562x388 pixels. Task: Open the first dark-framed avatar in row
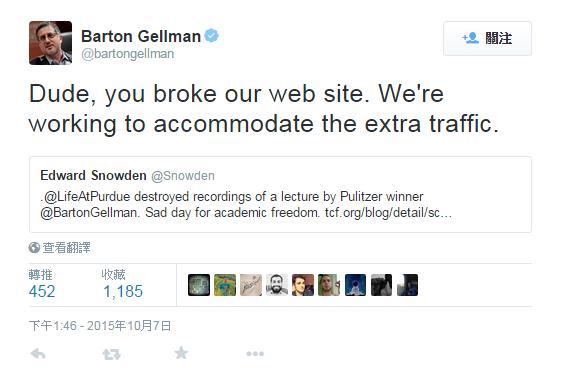pyautogui.click(x=199, y=285)
